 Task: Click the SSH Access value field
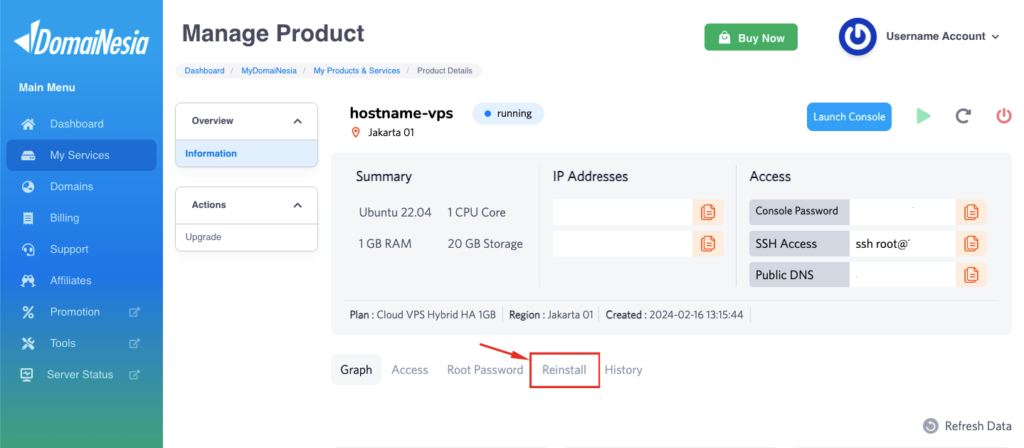click(x=903, y=244)
